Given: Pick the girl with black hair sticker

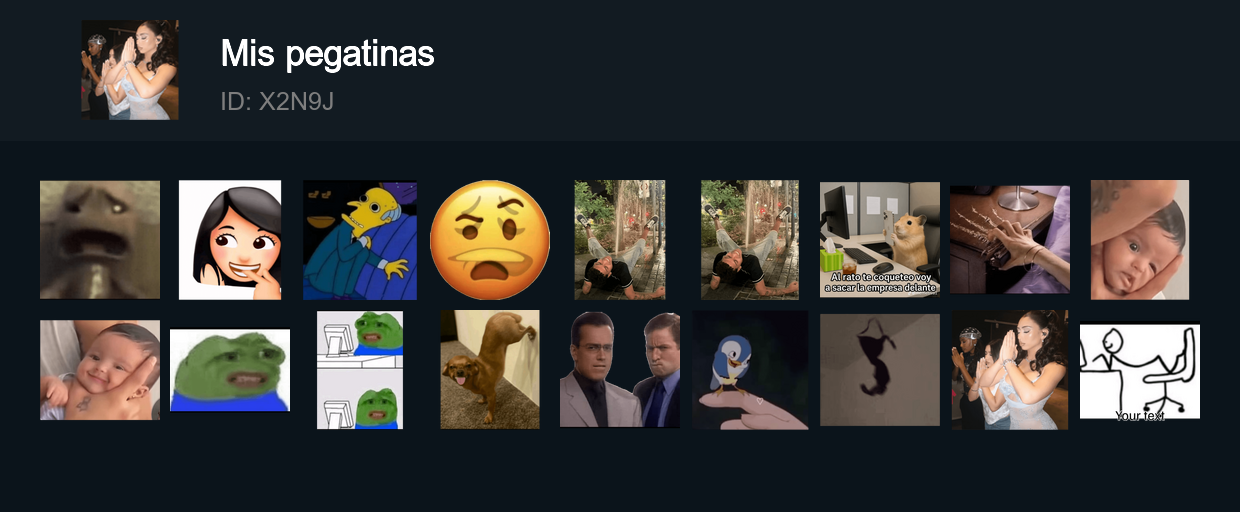Looking at the screenshot, I should [230, 240].
